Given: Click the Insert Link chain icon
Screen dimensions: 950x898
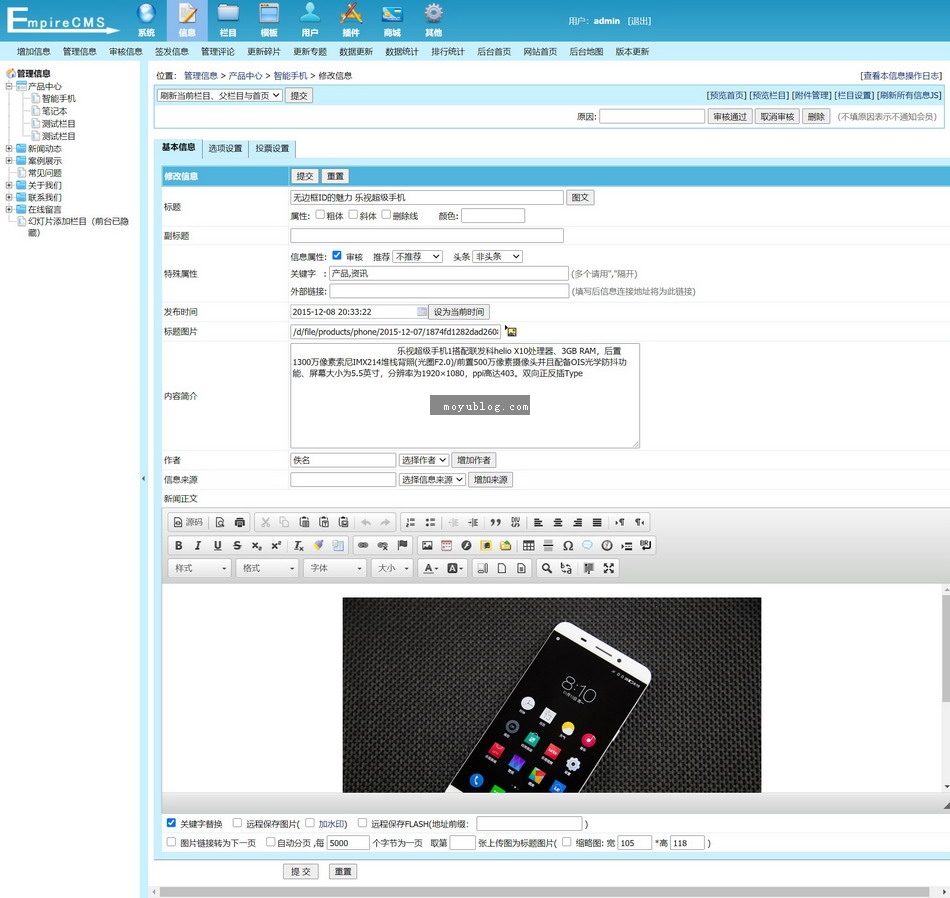Looking at the screenshot, I should tap(363, 545).
